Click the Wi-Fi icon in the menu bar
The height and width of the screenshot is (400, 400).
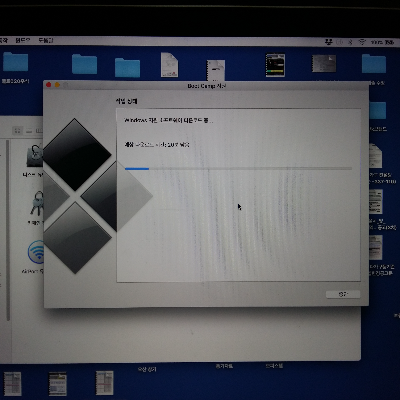coord(362,42)
